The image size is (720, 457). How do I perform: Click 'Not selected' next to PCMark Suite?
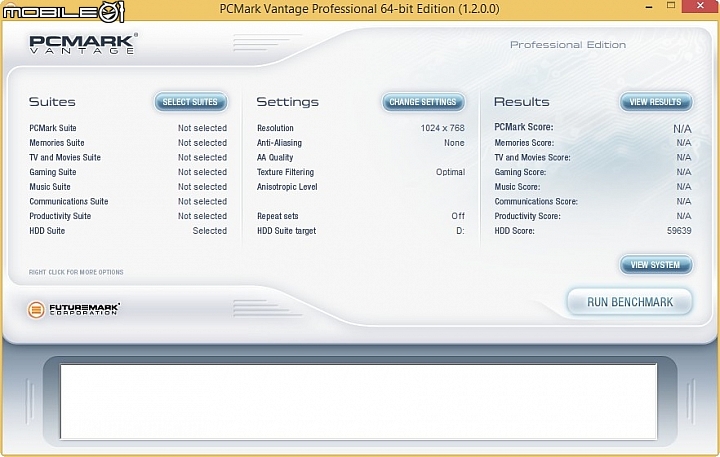pyautogui.click(x=202, y=128)
